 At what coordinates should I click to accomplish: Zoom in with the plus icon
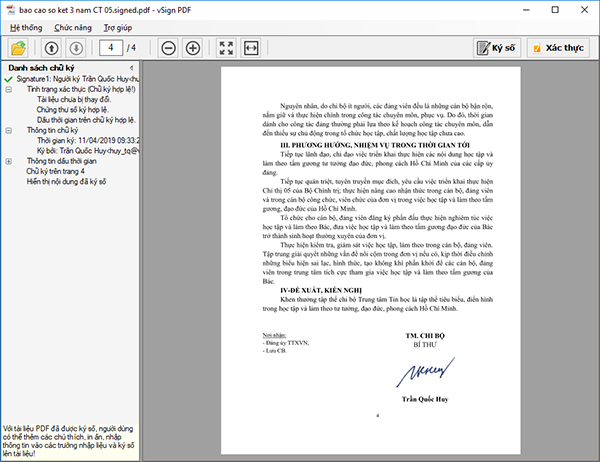[x=193, y=48]
